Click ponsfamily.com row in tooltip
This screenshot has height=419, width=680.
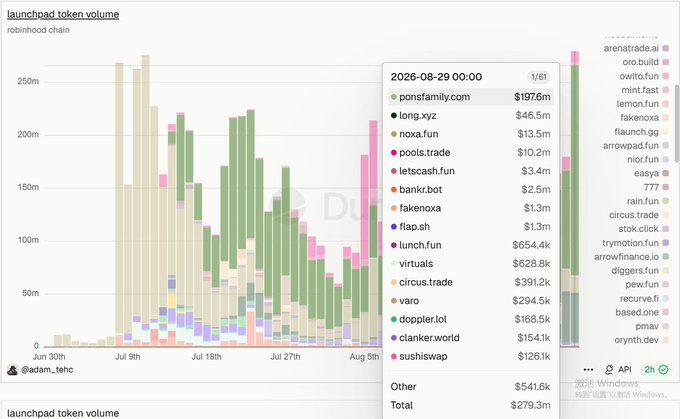pyautogui.click(x=471, y=97)
